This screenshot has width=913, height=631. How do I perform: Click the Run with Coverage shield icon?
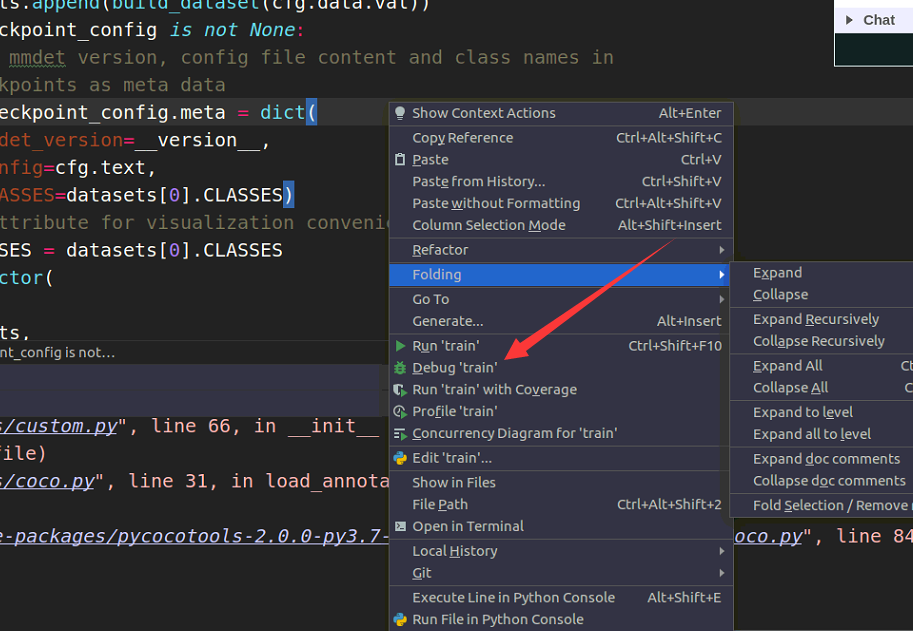coord(401,390)
